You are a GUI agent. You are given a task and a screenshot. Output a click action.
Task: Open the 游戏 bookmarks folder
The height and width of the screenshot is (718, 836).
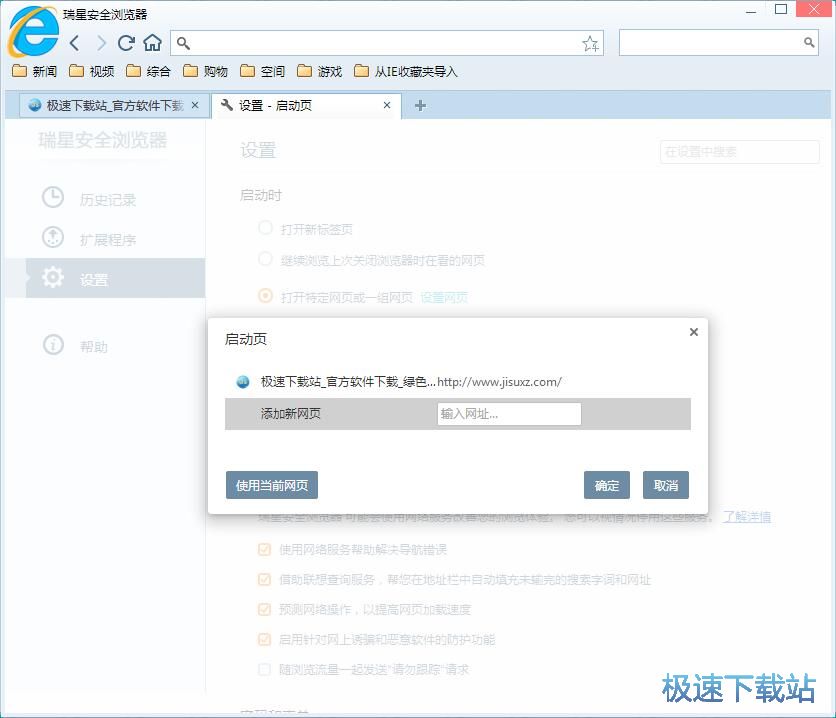click(x=320, y=71)
